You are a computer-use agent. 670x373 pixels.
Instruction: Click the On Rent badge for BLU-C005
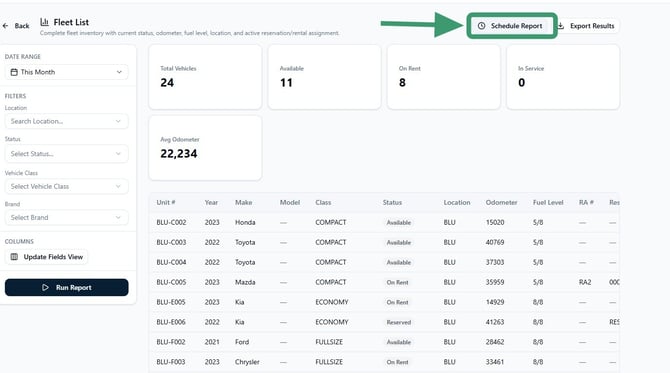pos(397,282)
